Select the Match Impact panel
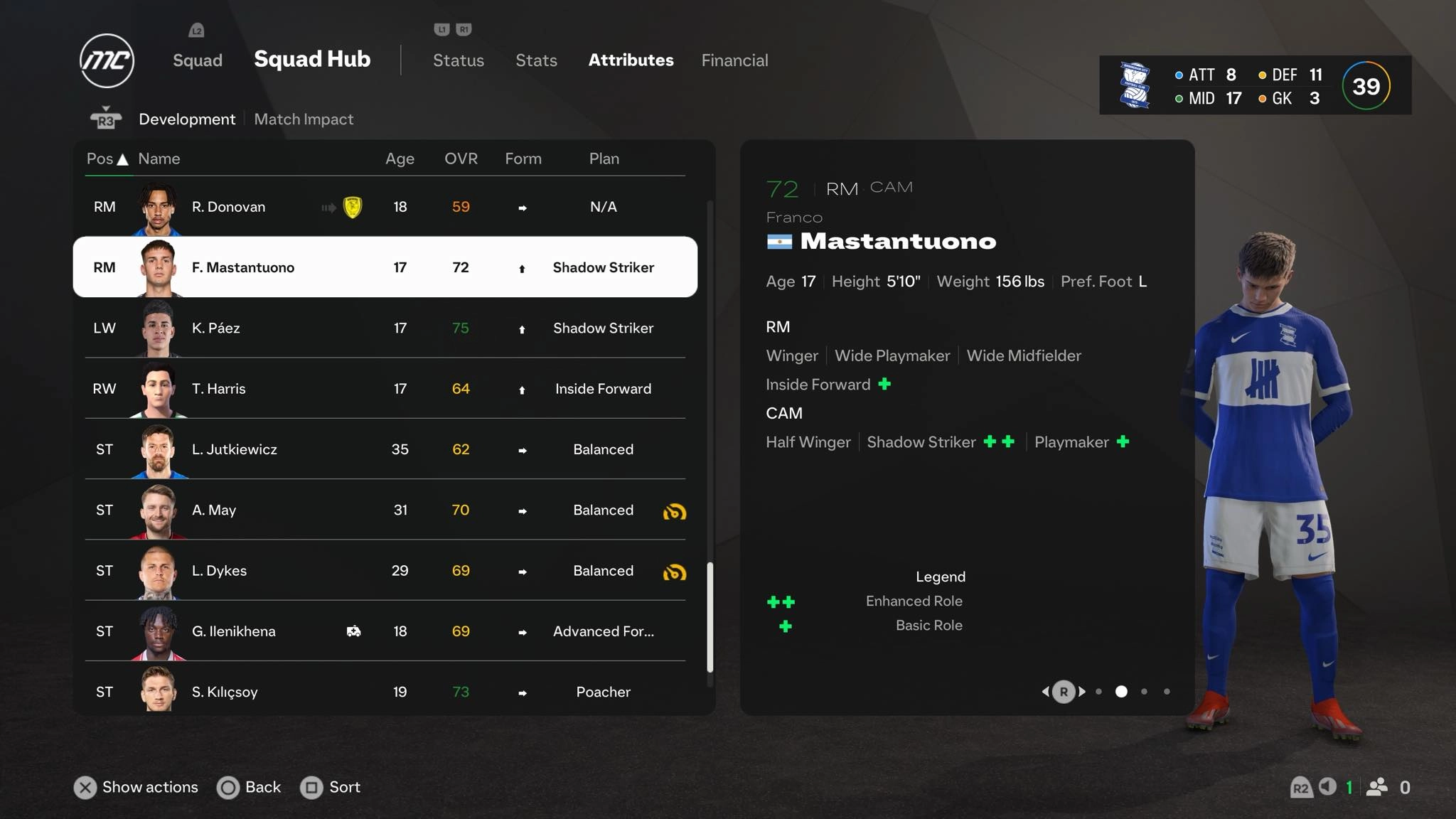This screenshot has width=1456, height=819. [303, 119]
